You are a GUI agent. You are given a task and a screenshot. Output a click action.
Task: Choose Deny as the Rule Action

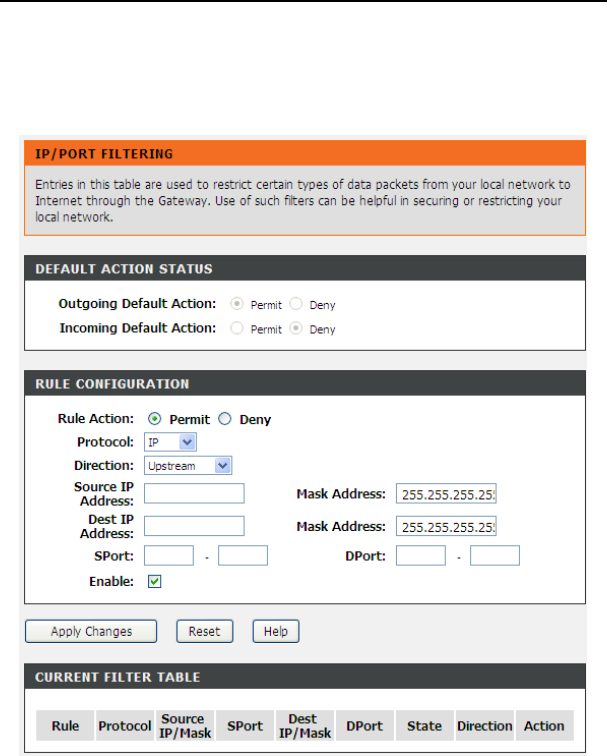[x=225, y=419]
